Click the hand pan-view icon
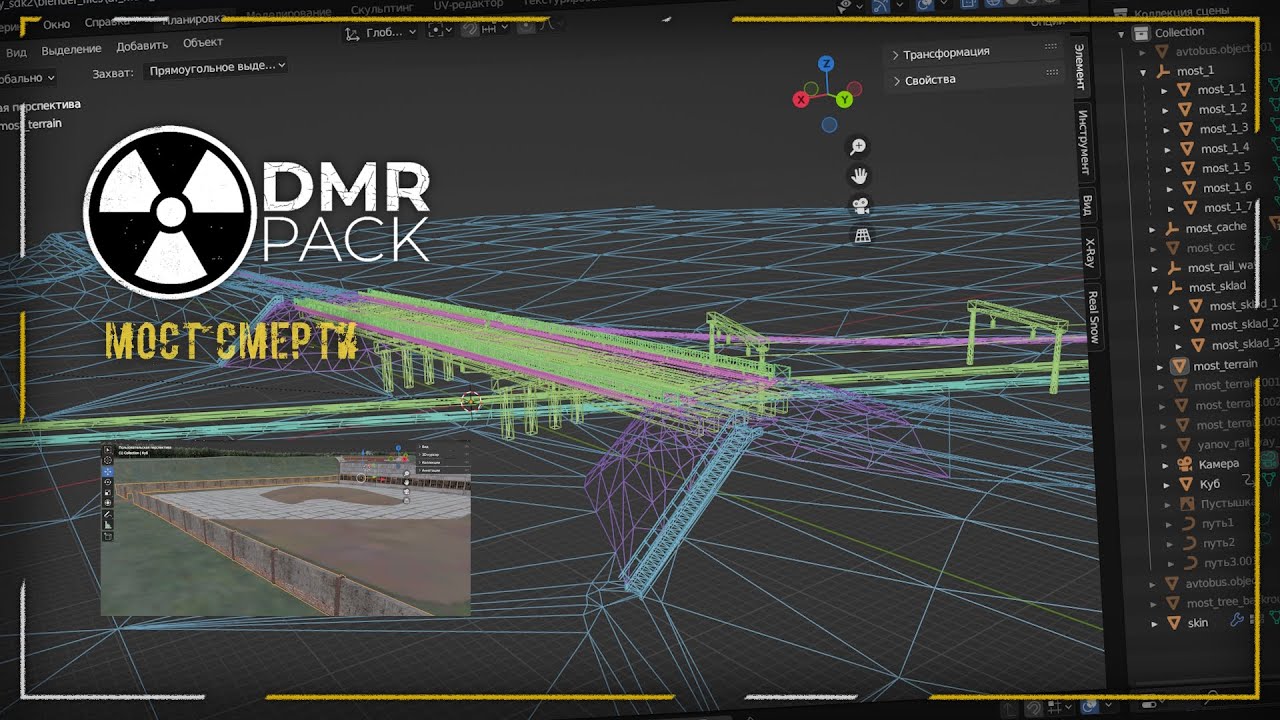 tap(859, 176)
